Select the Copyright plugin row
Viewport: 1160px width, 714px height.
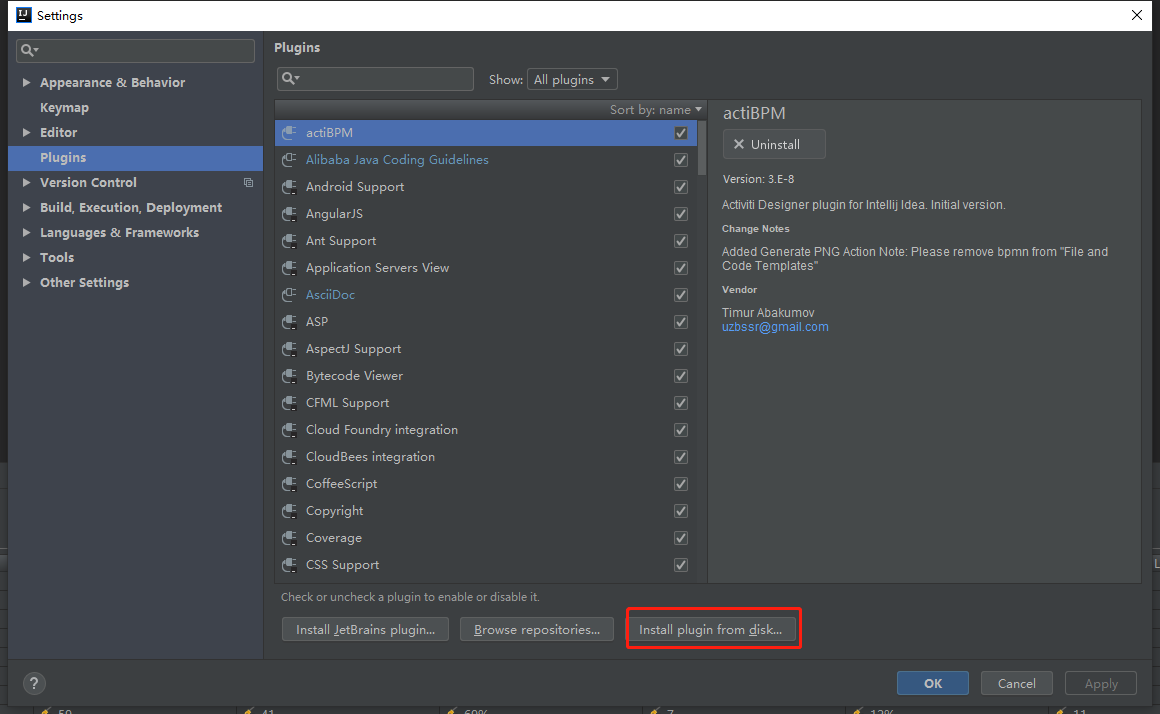(x=486, y=511)
